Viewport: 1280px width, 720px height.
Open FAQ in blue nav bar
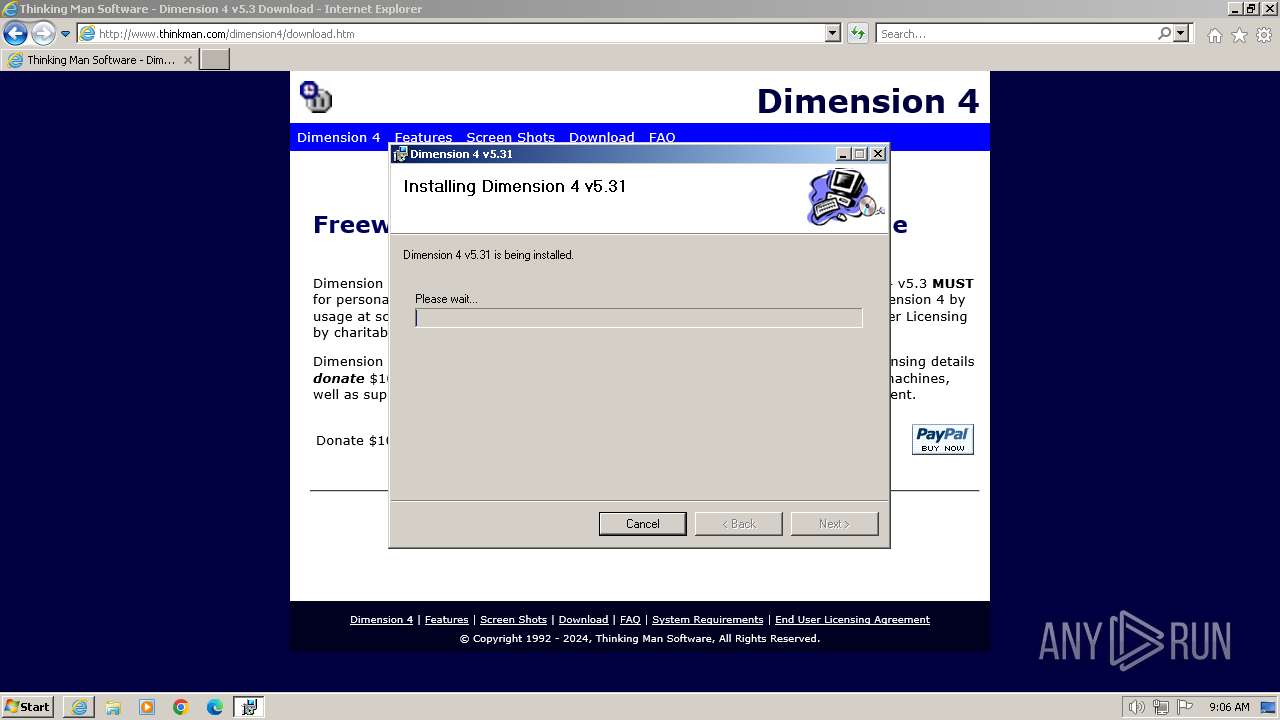coord(662,137)
